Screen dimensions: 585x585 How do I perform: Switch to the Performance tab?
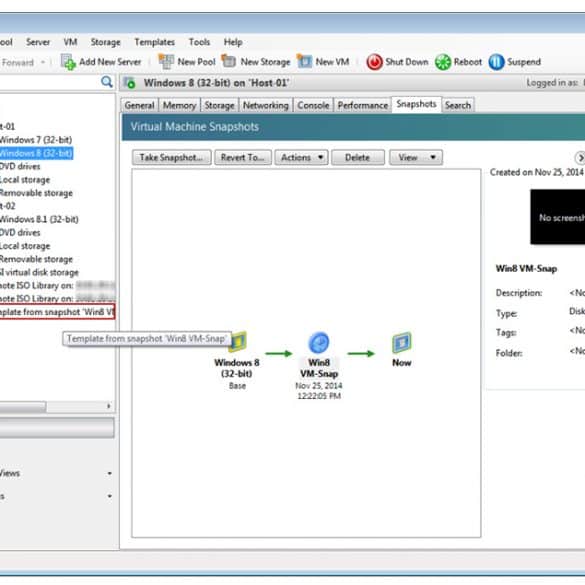point(363,105)
